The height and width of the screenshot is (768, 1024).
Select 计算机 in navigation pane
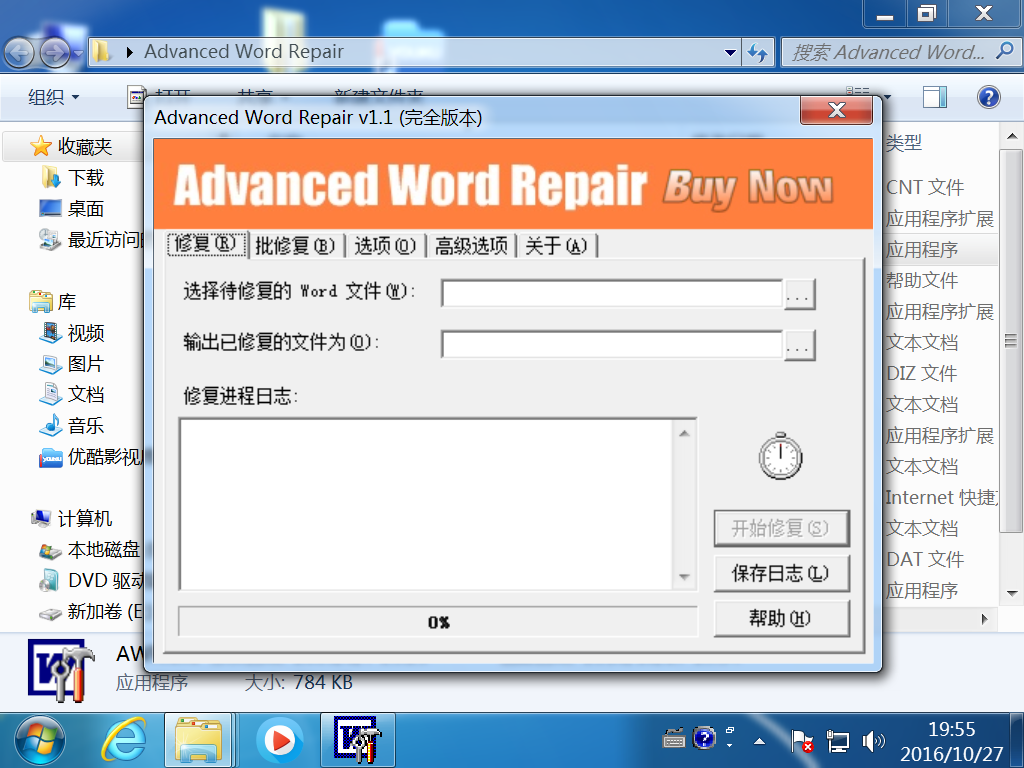pyautogui.click(x=72, y=519)
